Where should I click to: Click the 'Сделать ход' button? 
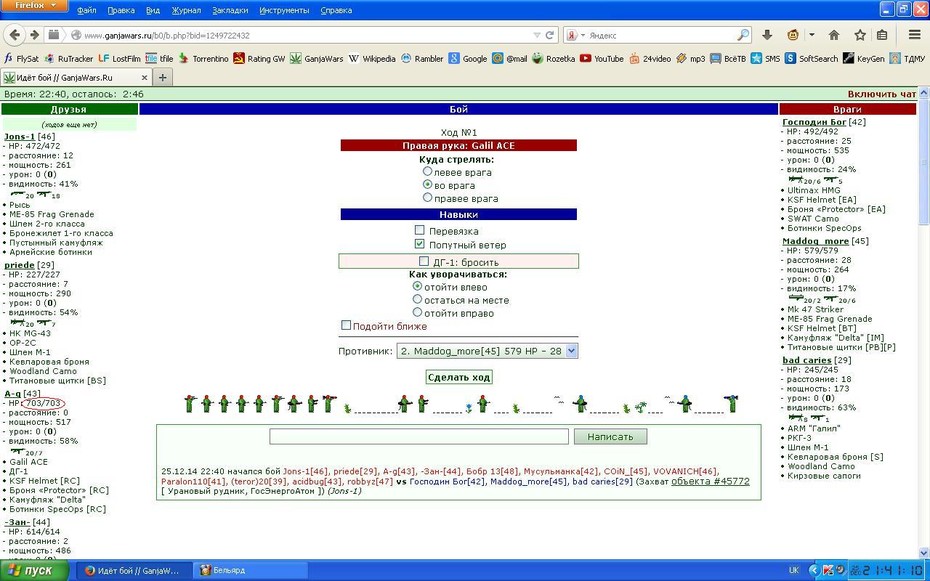coord(459,377)
